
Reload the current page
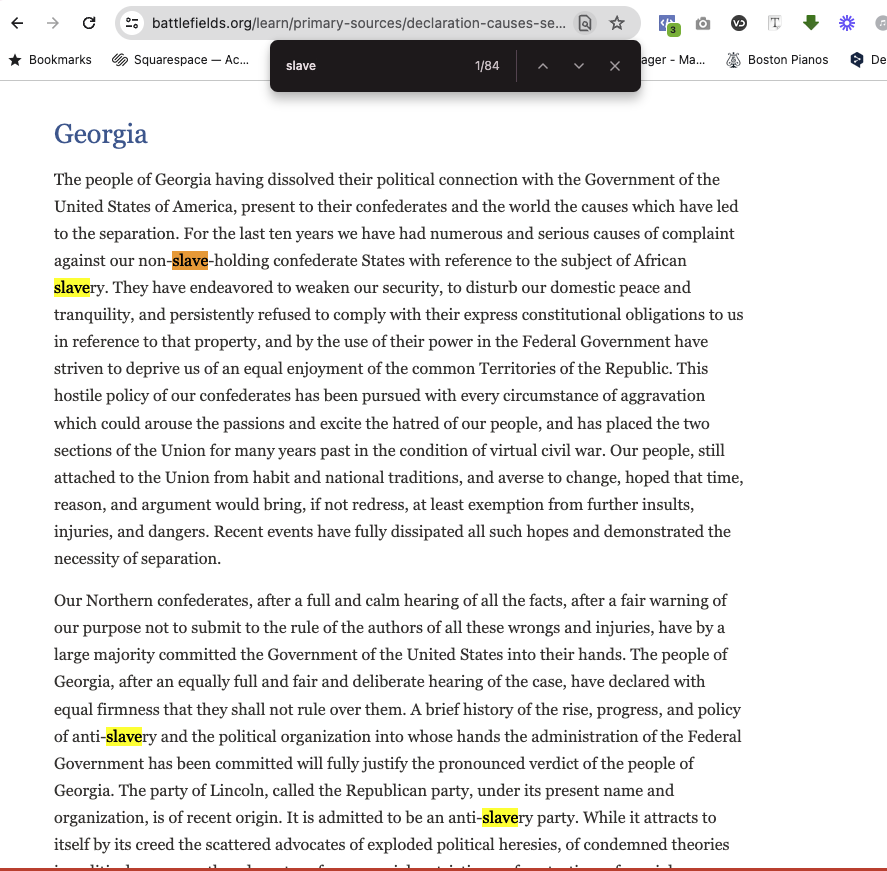(89, 23)
